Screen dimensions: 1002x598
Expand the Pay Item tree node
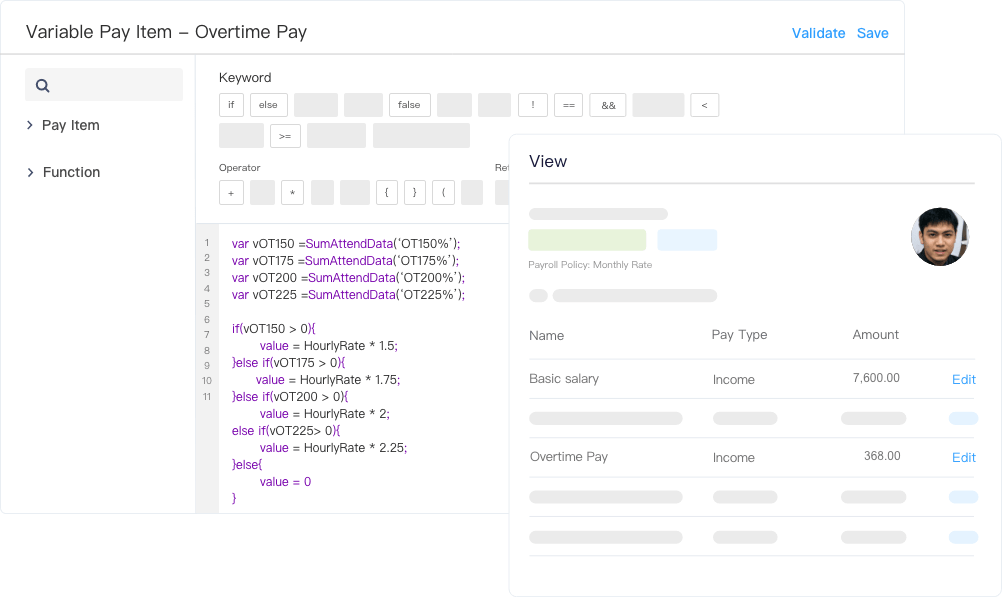tap(29, 125)
